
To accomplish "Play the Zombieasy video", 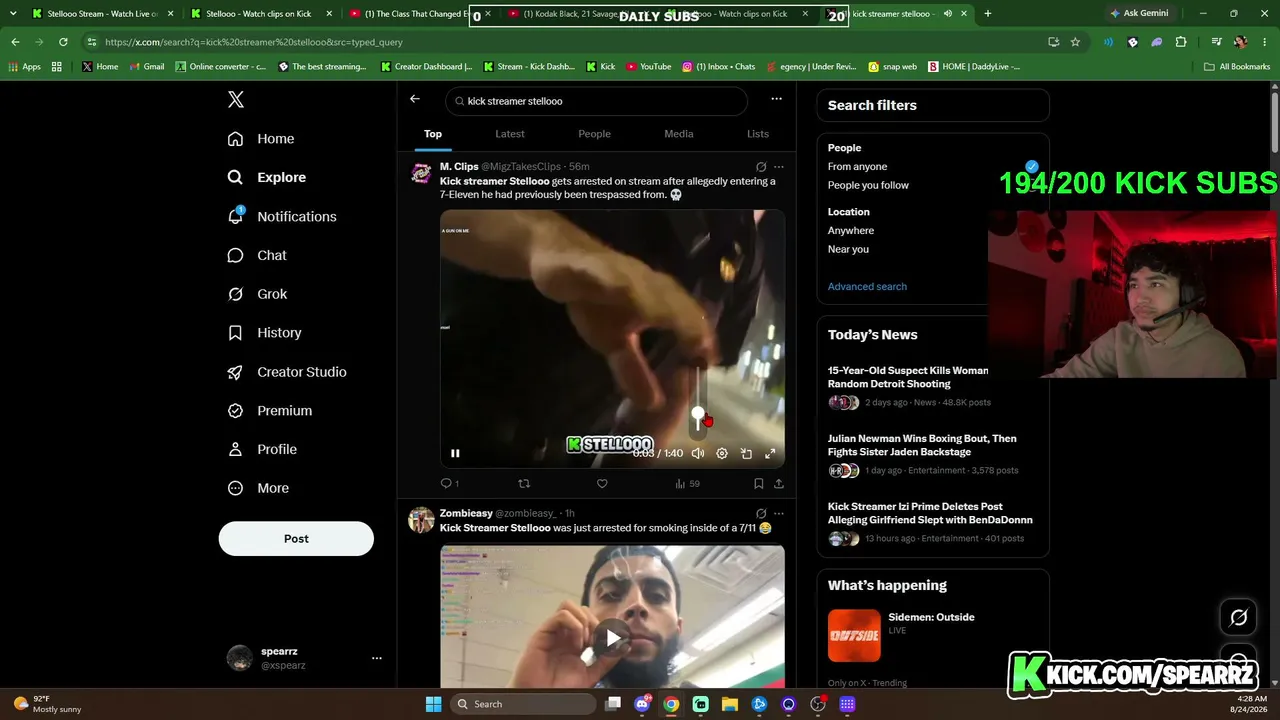I will point(613,637).
